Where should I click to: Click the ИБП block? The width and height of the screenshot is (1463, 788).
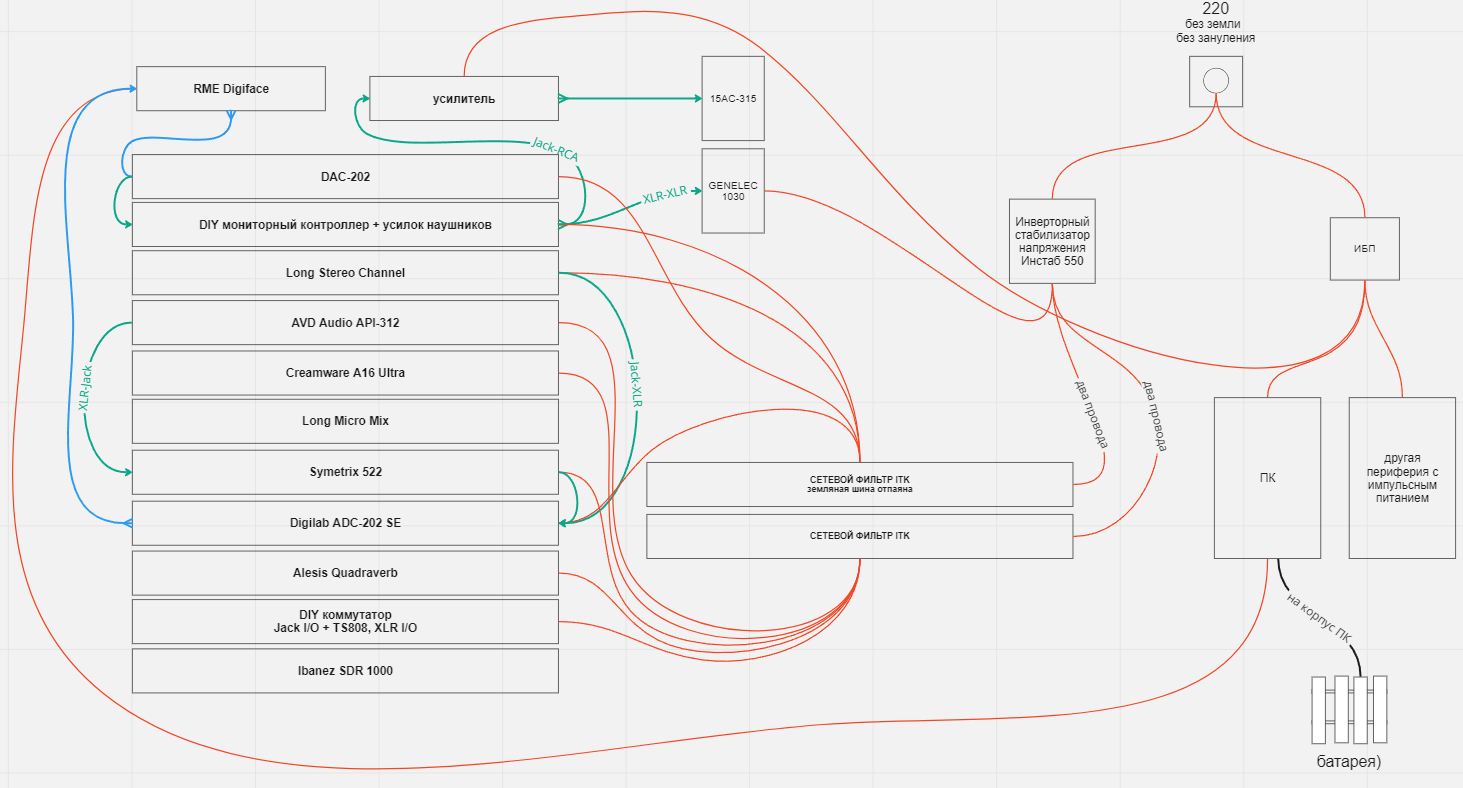pyautogui.click(x=1365, y=249)
